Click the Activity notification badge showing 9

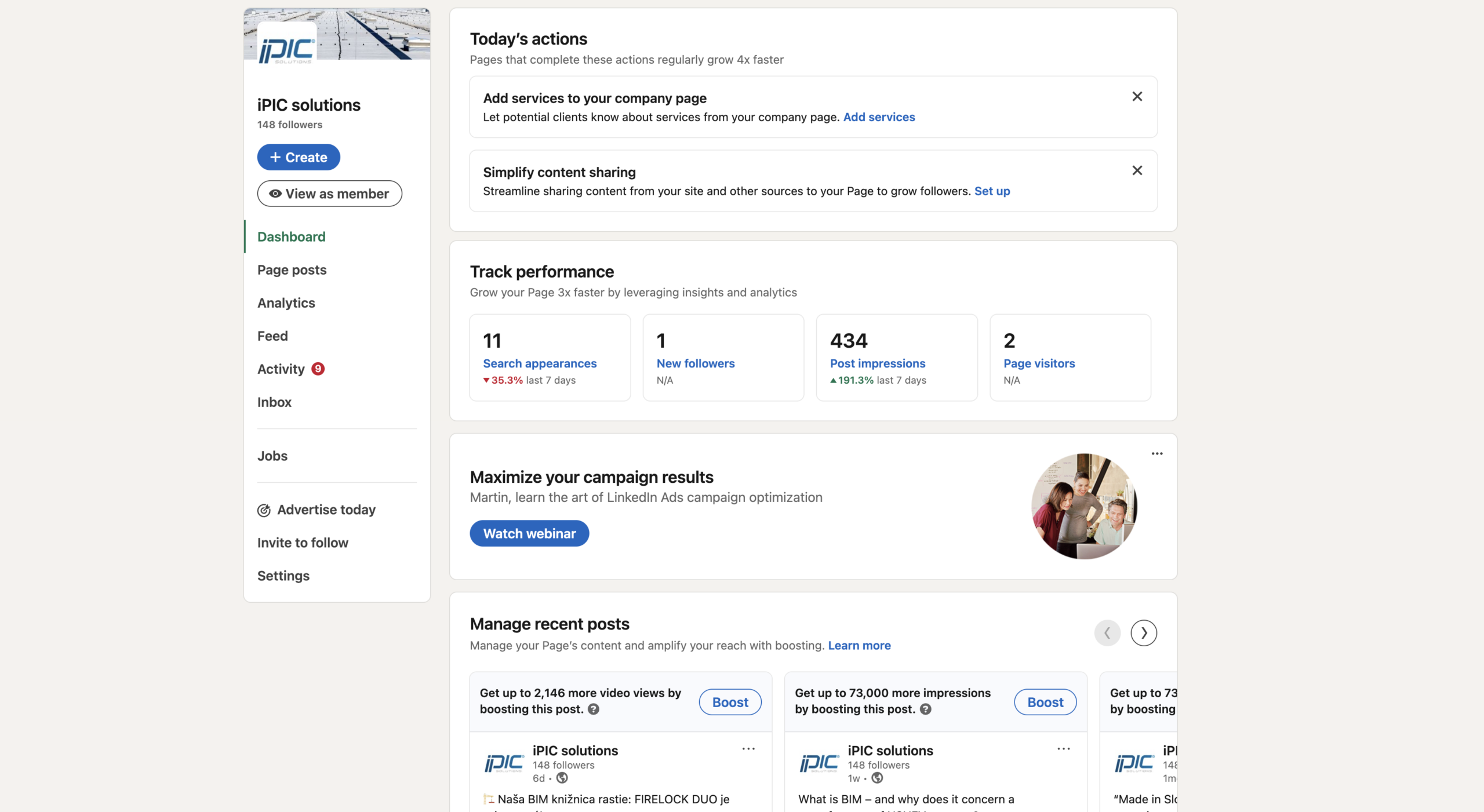click(x=318, y=369)
